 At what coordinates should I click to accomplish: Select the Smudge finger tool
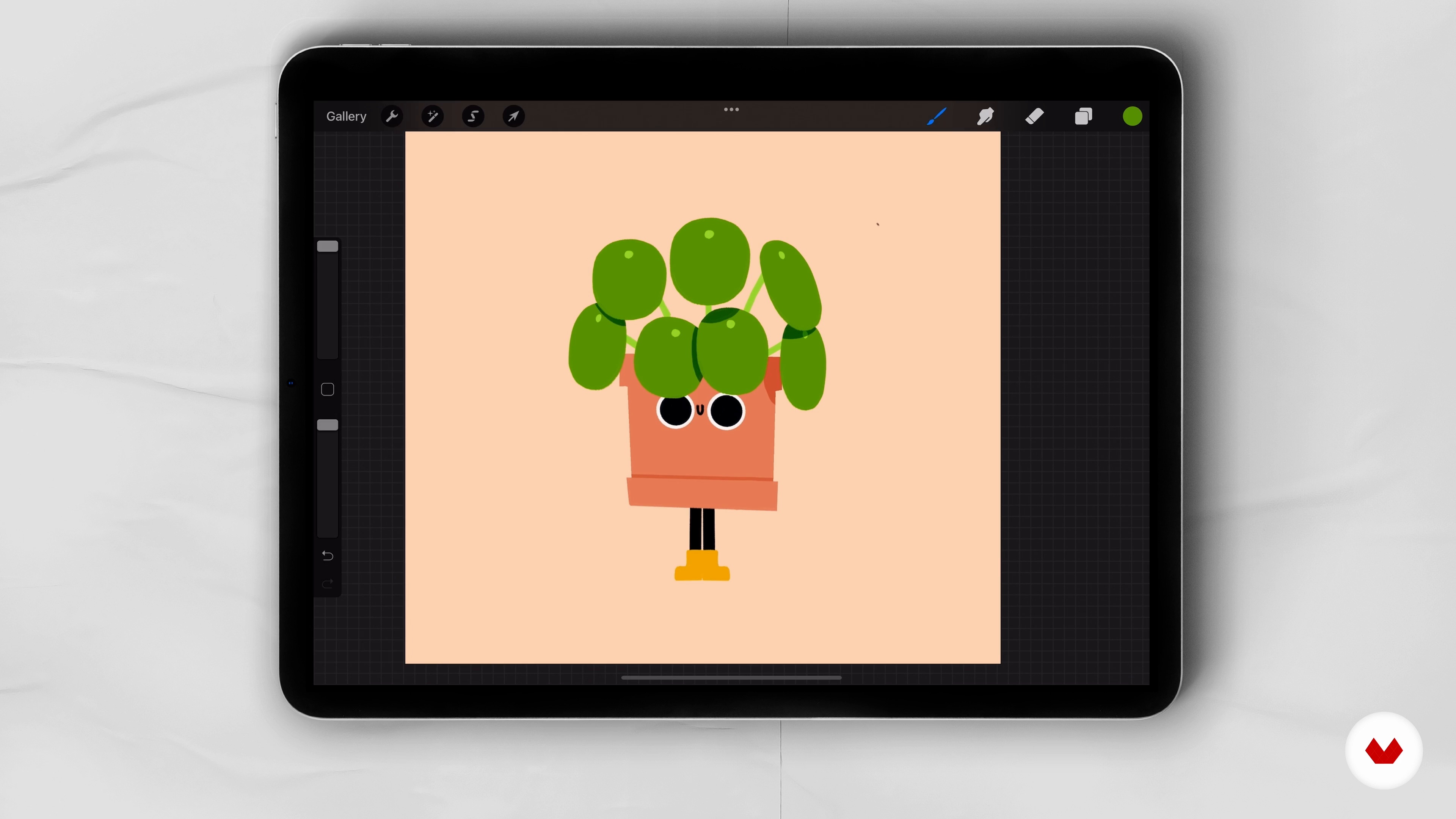tap(985, 116)
